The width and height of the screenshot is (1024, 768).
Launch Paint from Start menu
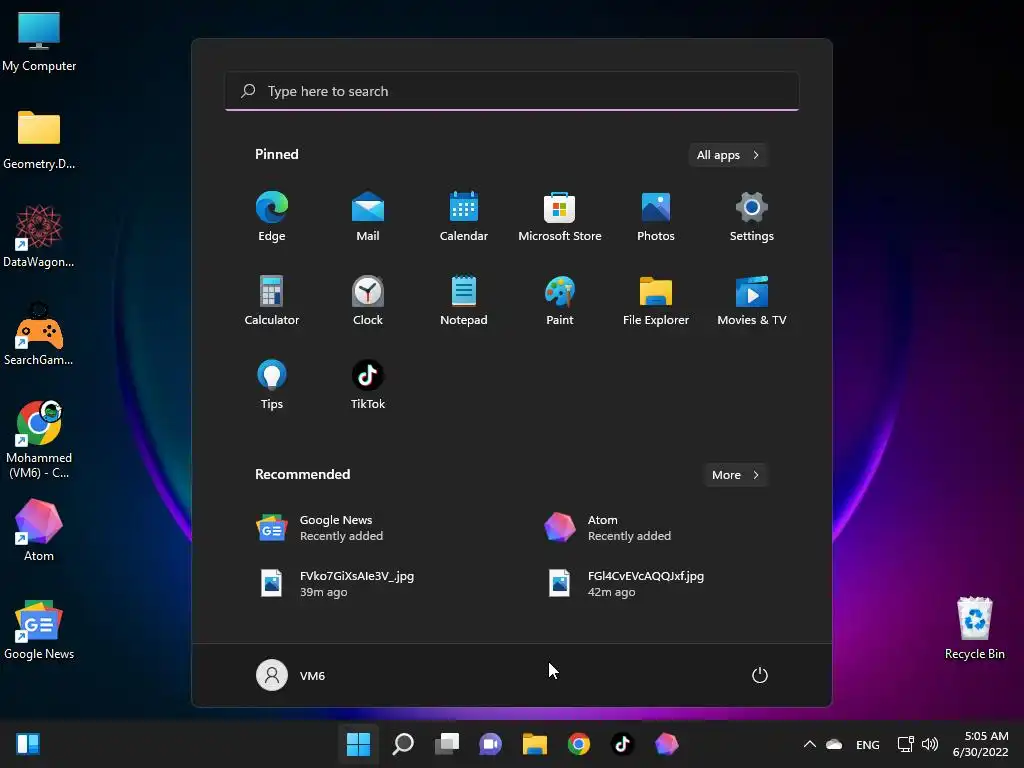[x=560, y=300]
